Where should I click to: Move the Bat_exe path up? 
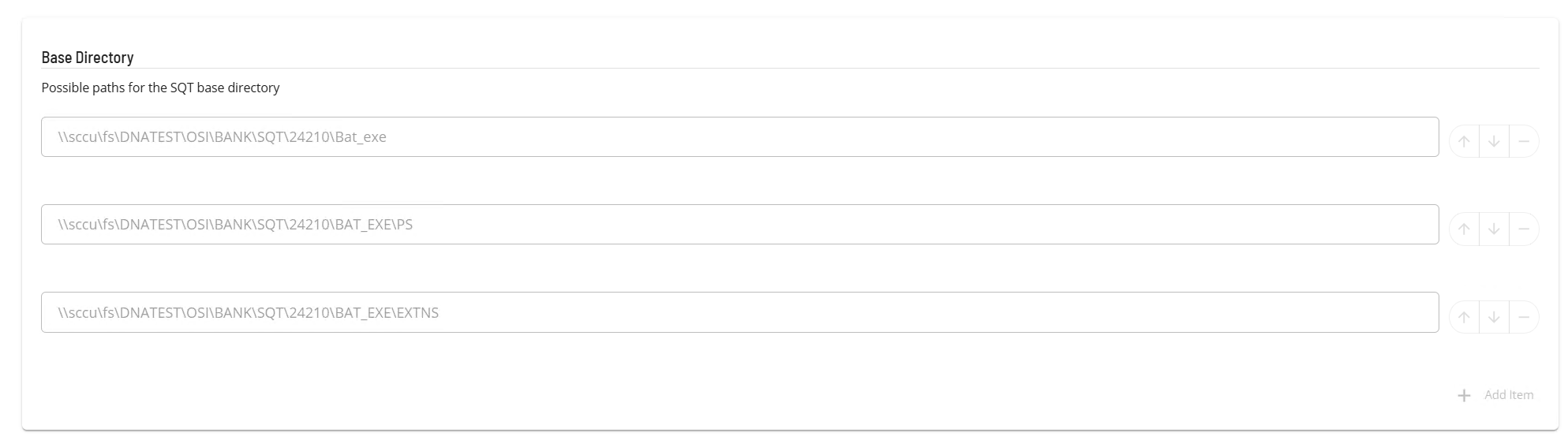tap(1464, 142)
